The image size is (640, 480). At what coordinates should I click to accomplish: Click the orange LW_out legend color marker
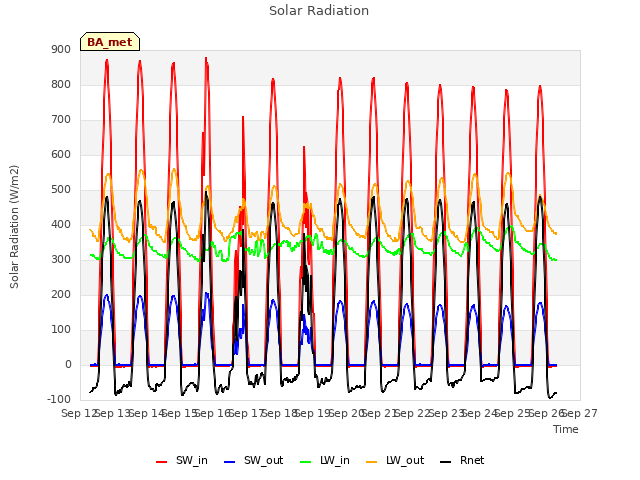371,462
